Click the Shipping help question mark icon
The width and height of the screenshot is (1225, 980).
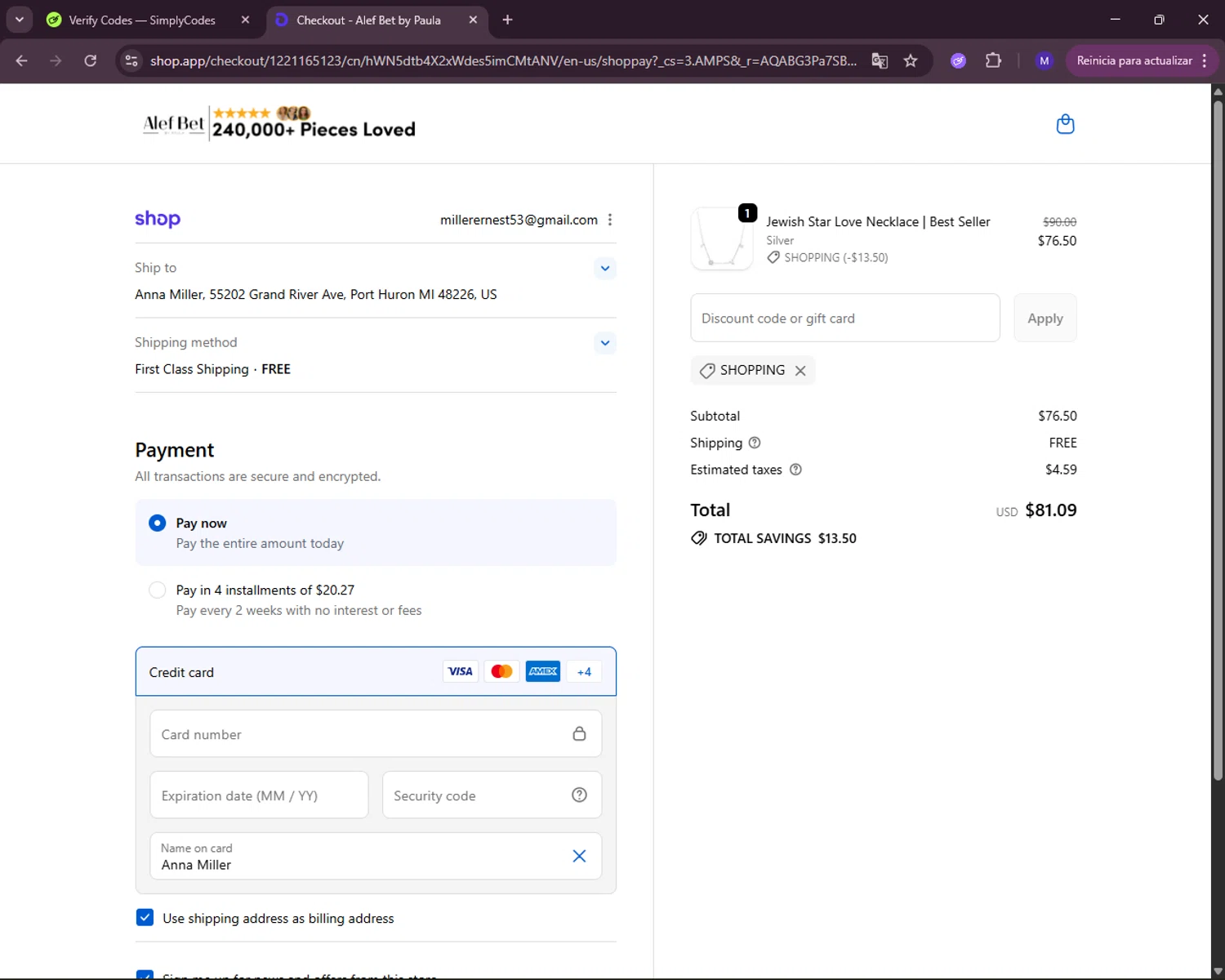755,443
